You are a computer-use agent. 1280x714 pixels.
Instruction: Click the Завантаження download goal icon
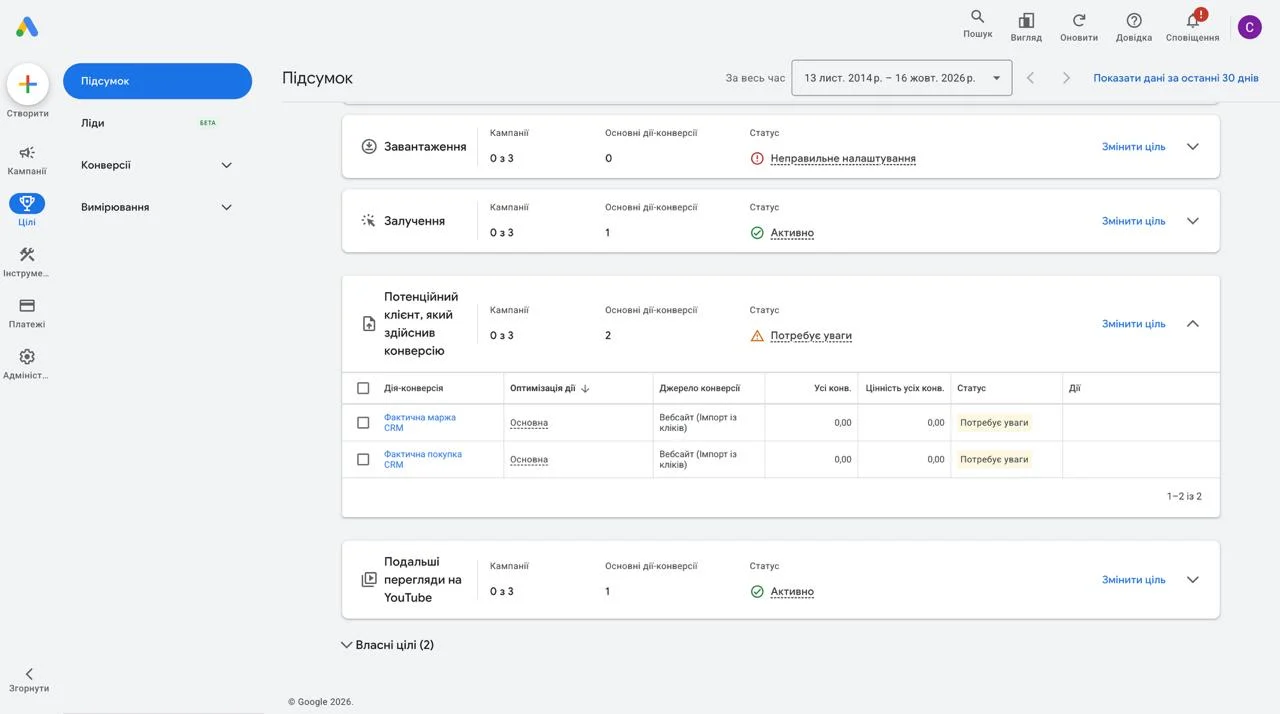[369, 146]
